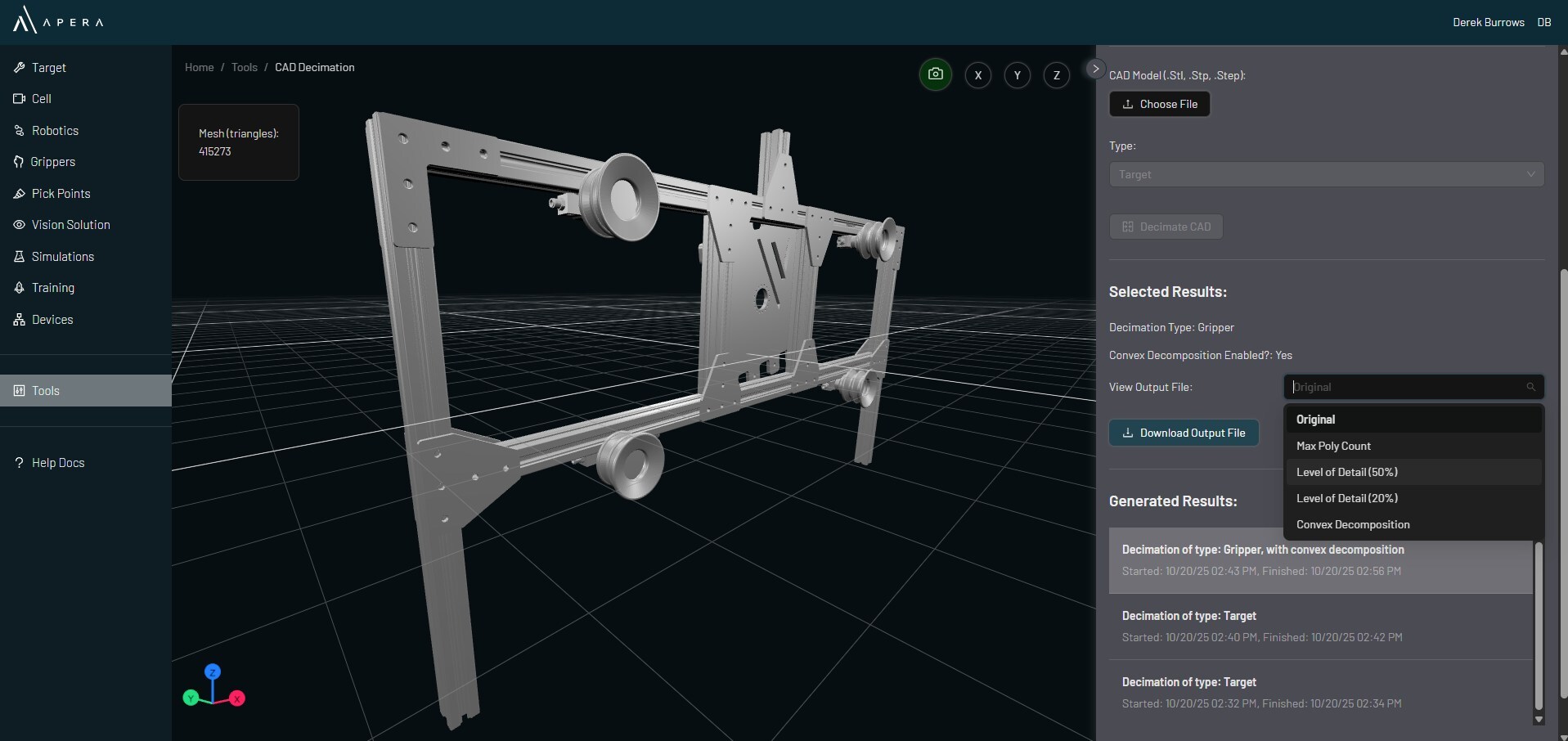Click the Decimate CAD button

point(1166,227)
